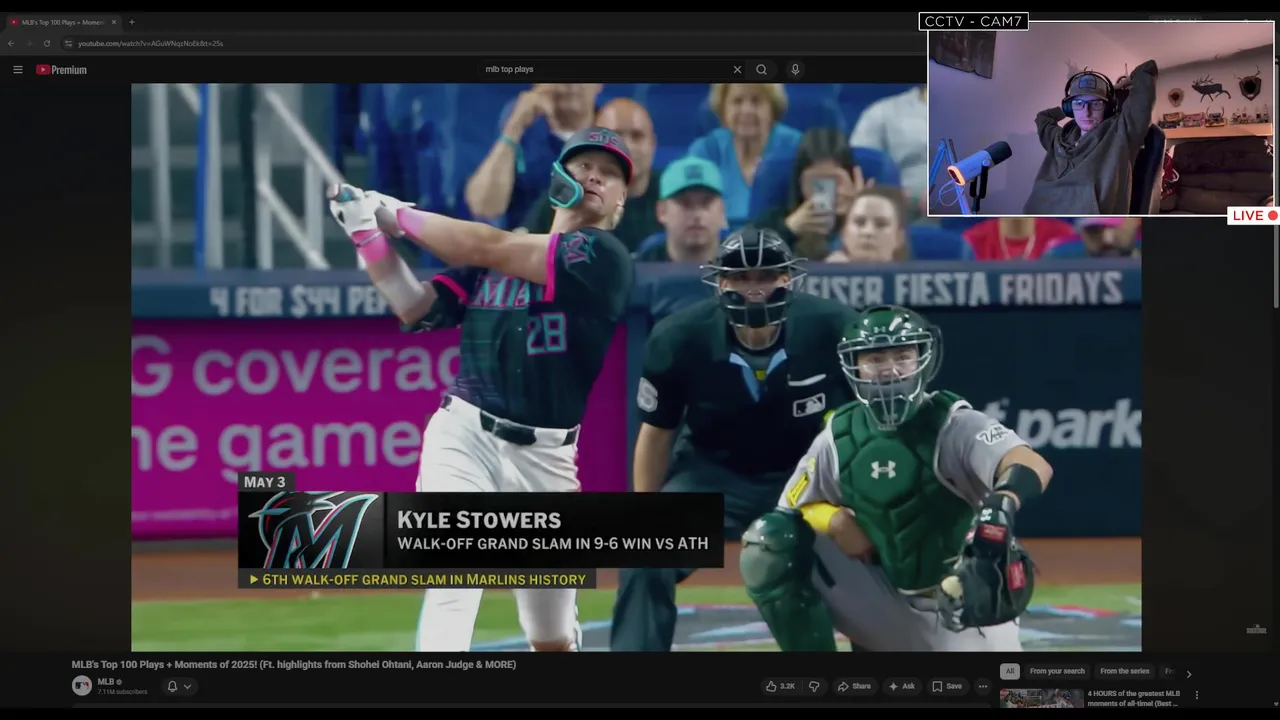
Task: Select the 'From the series' chip
Action: (x=1125, y=671)
